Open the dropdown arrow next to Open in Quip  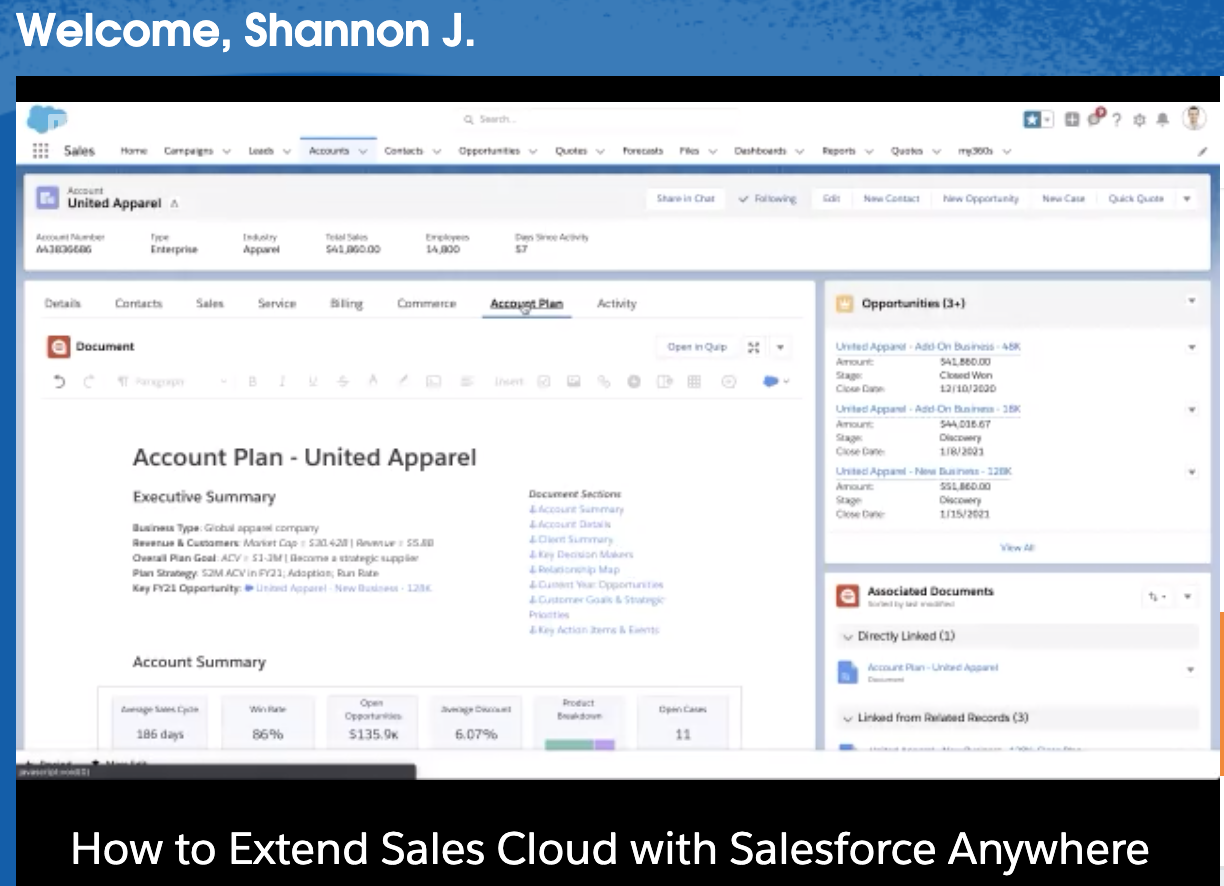point(781,347)
